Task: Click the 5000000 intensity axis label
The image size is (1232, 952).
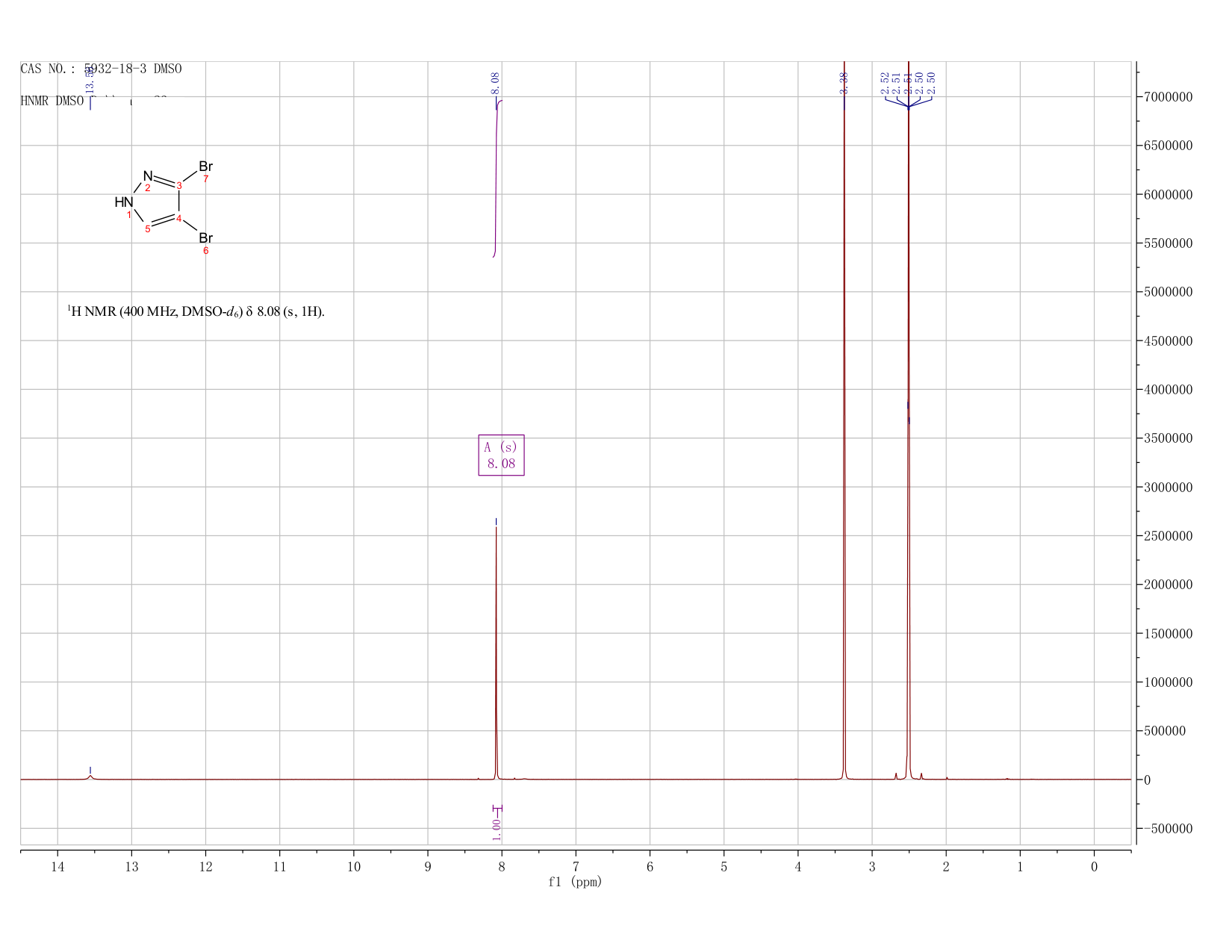Action: coord(1168,292)
